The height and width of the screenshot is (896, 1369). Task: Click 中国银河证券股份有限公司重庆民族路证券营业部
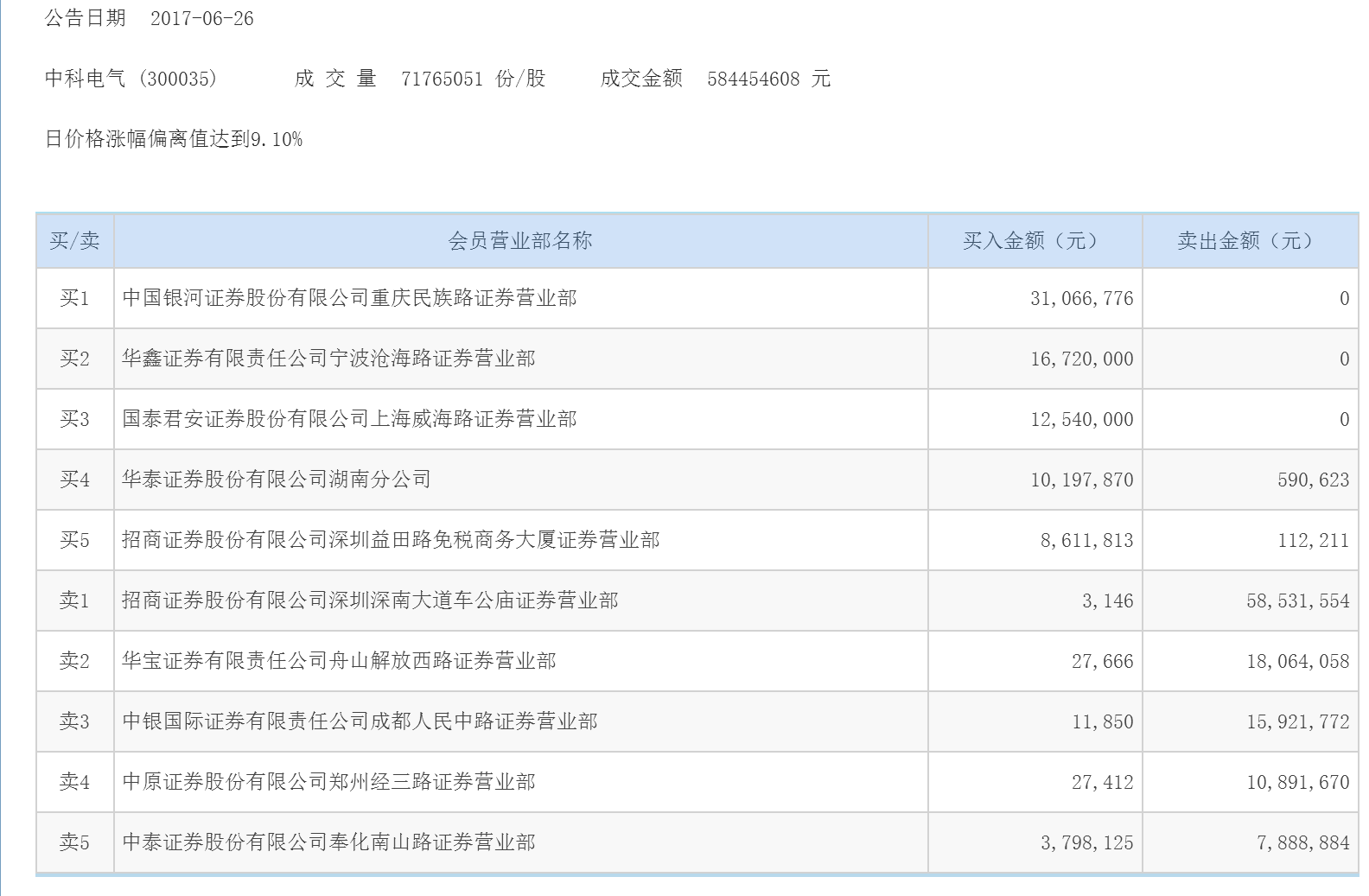(349, 298)
